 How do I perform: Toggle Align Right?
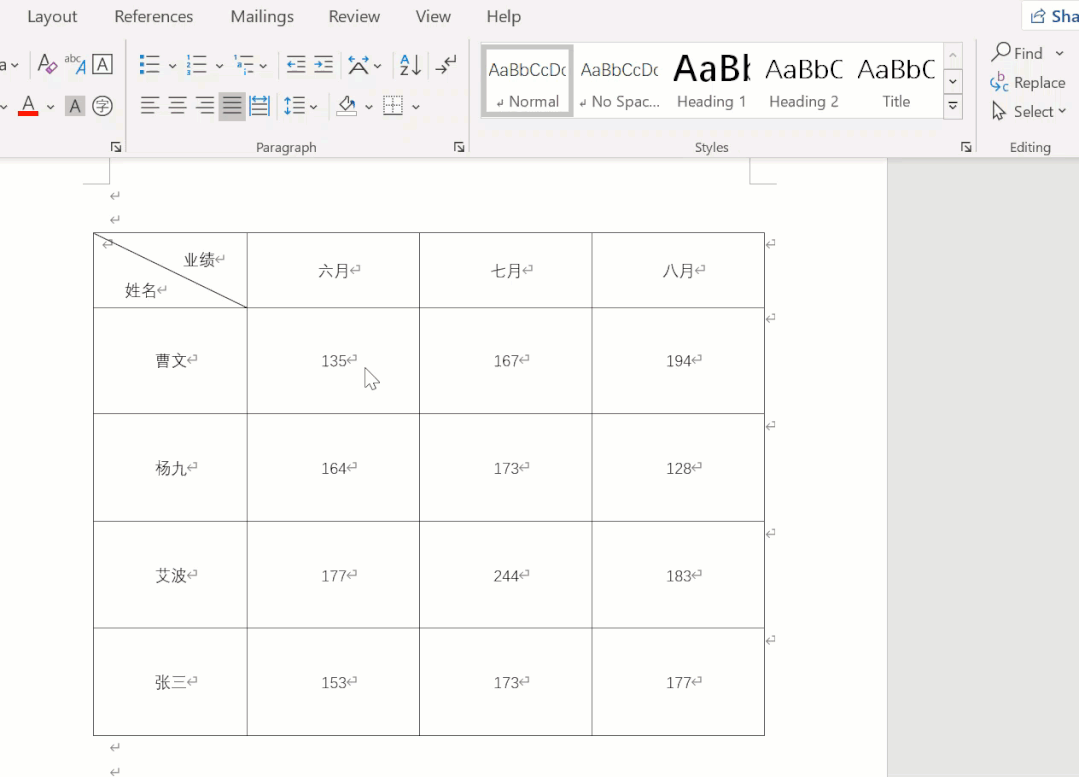(204, 106)
